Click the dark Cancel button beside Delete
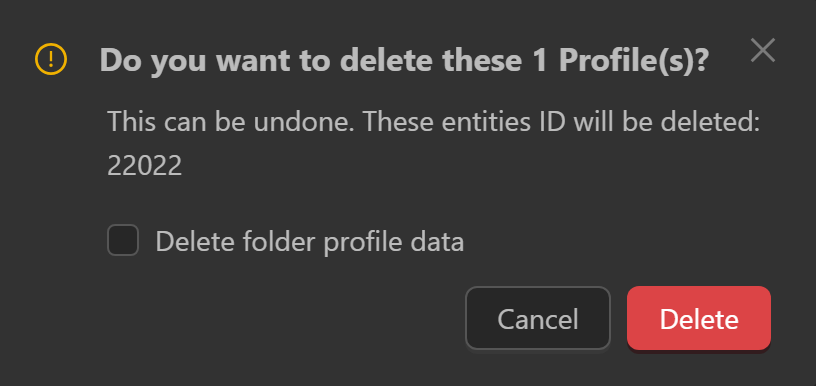The image size is (816, 386). tap(538, 318)
